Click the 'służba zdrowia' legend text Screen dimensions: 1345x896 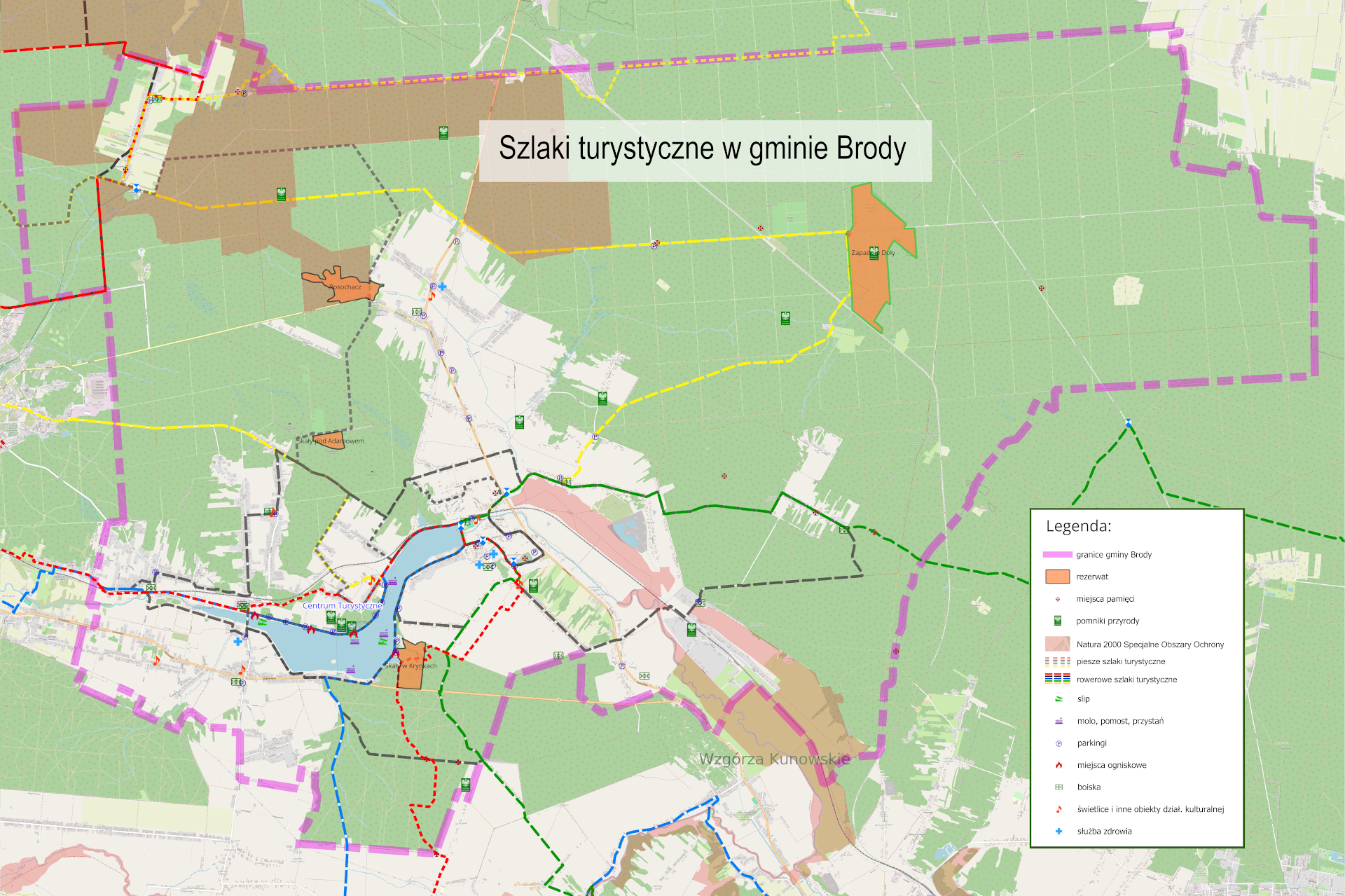pos(1105,832)
